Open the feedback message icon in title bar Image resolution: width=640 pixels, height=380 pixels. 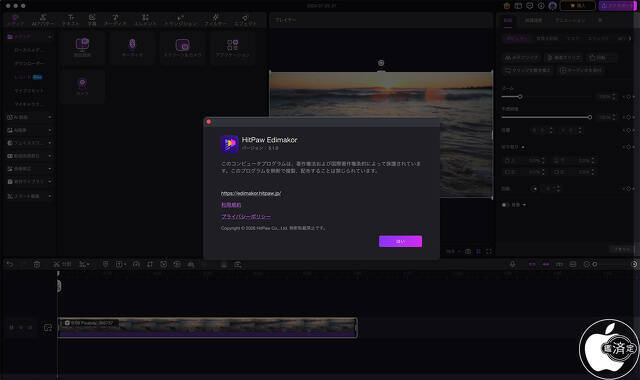click(x=529, y=6)
